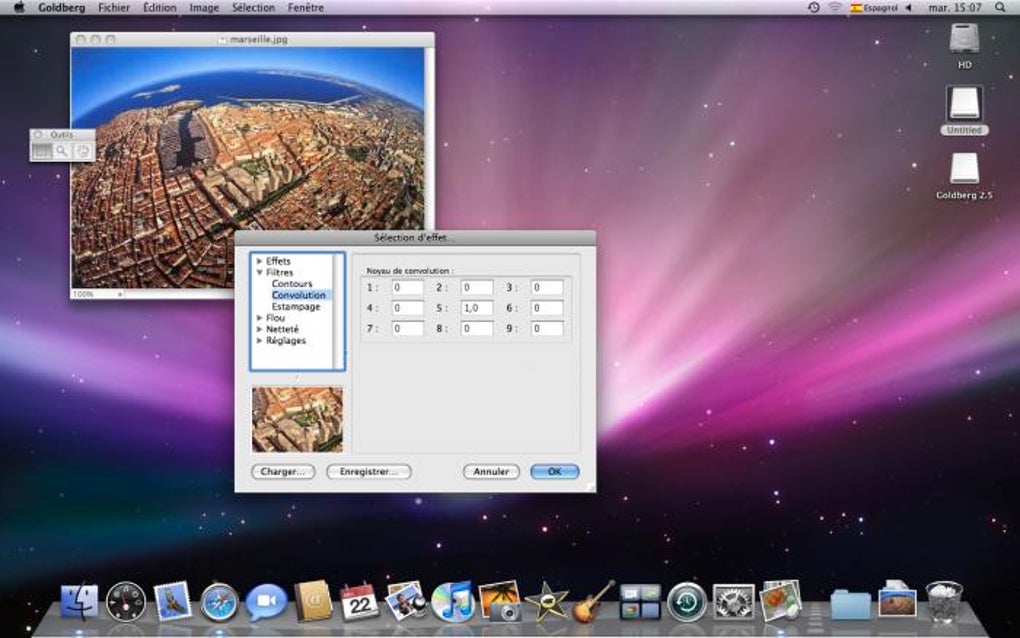Click convolution kernel field 7
Image resolution: width=1020 pixels, height=638 pixels.
pyautogui.click(x=407, y=328)
